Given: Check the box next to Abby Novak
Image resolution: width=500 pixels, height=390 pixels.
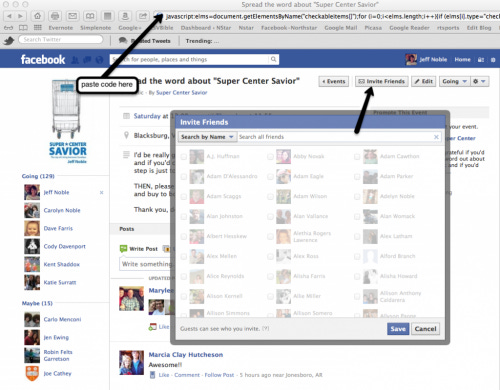Looking at the screenshot, I should point(270,157).
